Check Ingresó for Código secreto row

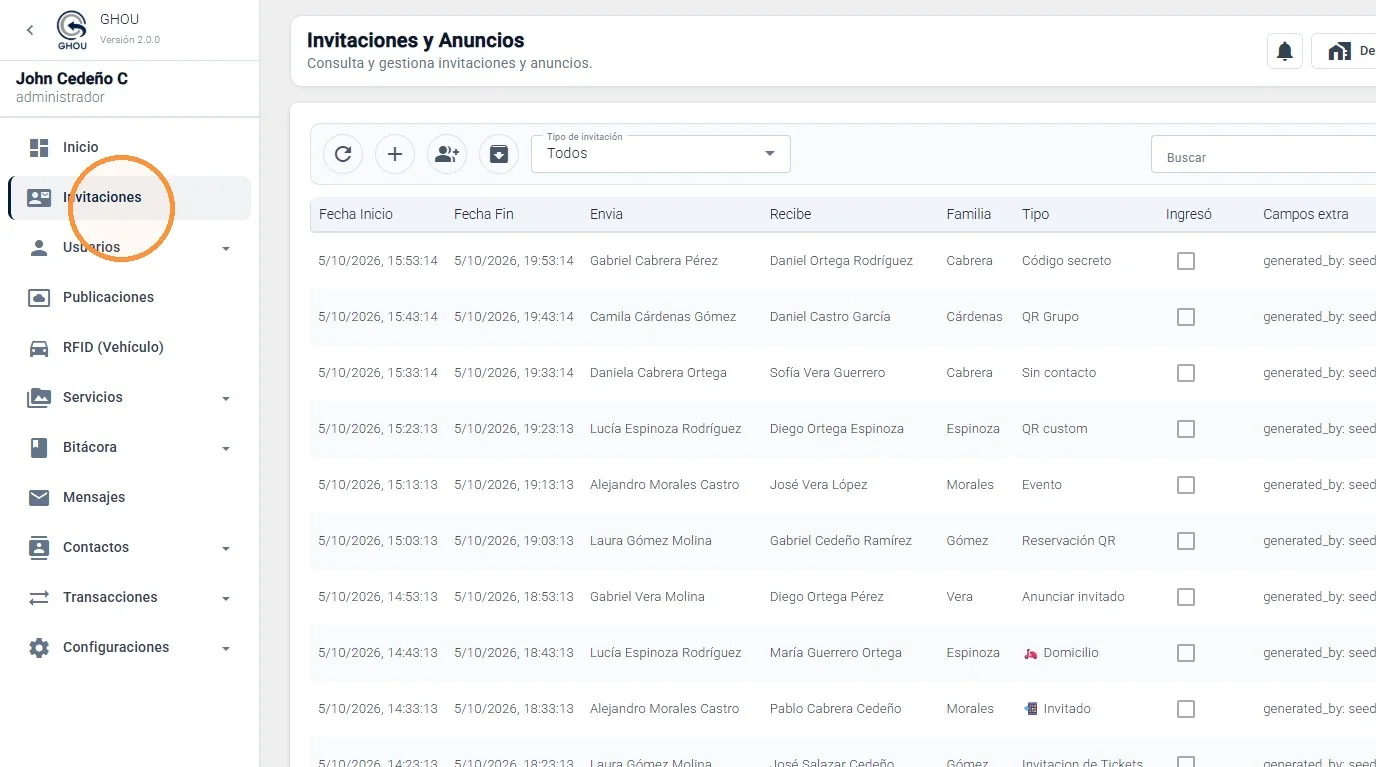(x=1186, y=261)
